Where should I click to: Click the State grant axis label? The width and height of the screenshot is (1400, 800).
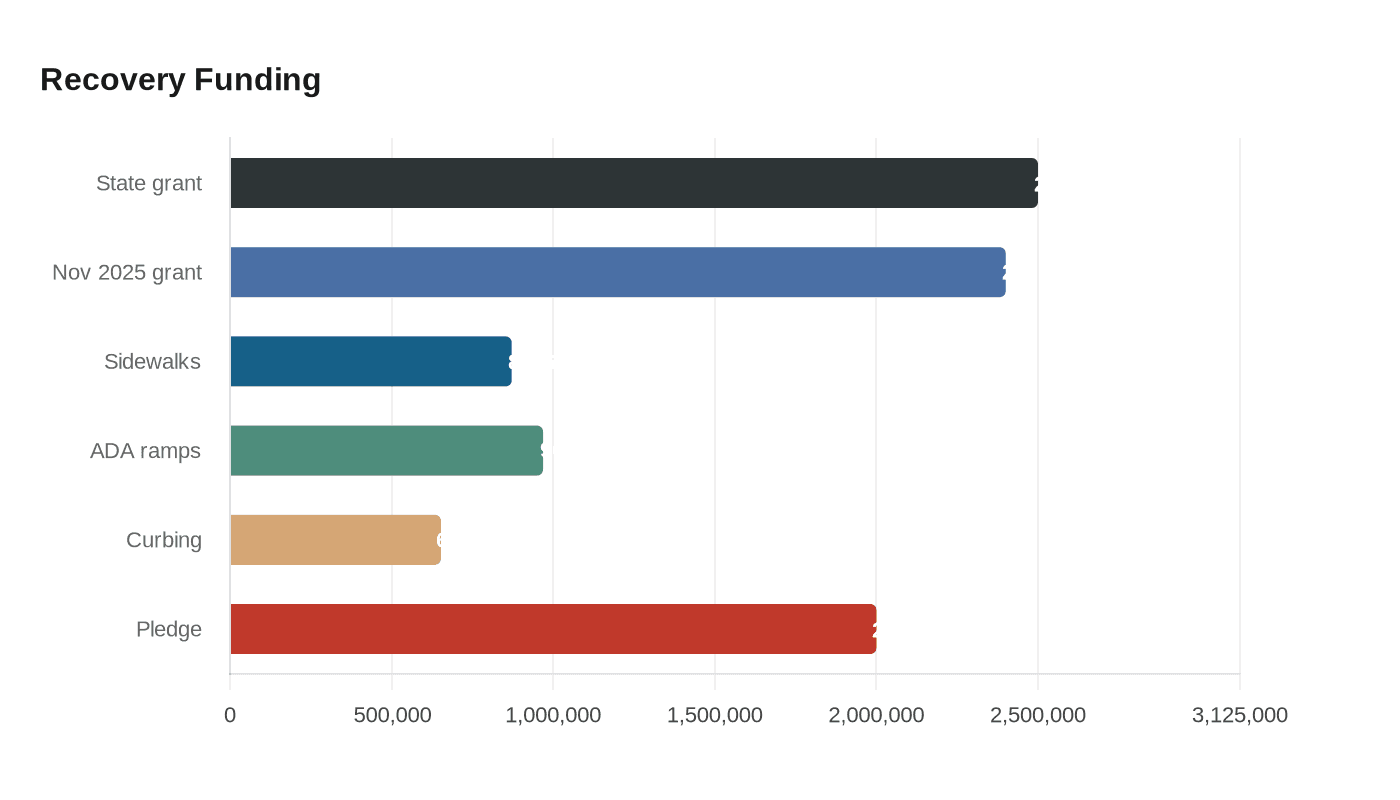(149, 183)
